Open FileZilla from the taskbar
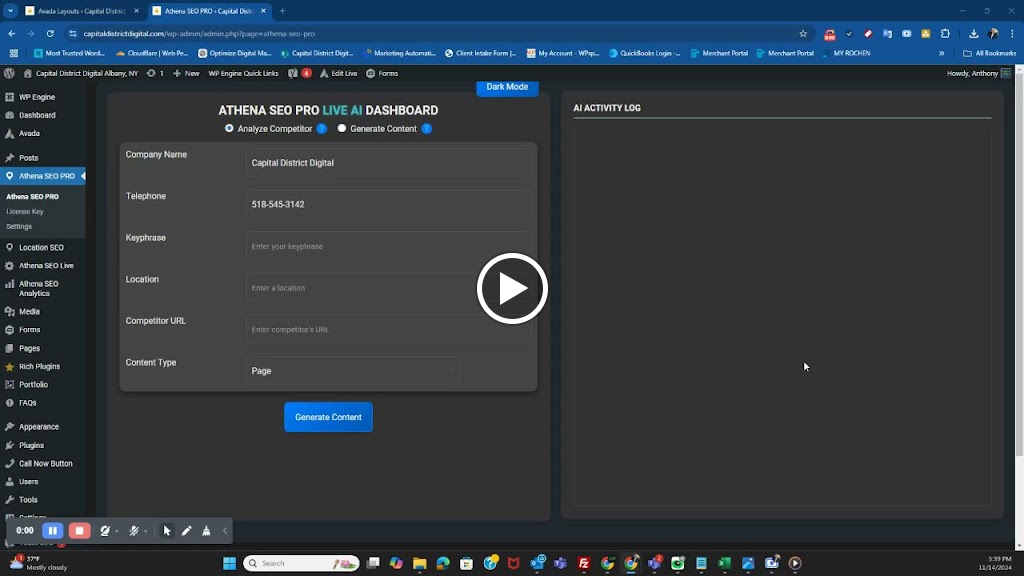The width and height of the screenshot is (1024, 576). tap(584, 563)
